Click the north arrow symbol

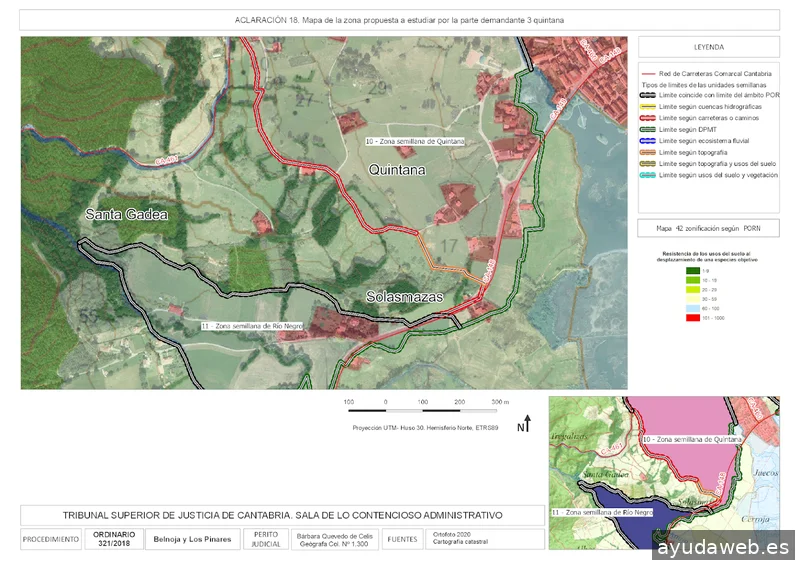click(523, 426)
